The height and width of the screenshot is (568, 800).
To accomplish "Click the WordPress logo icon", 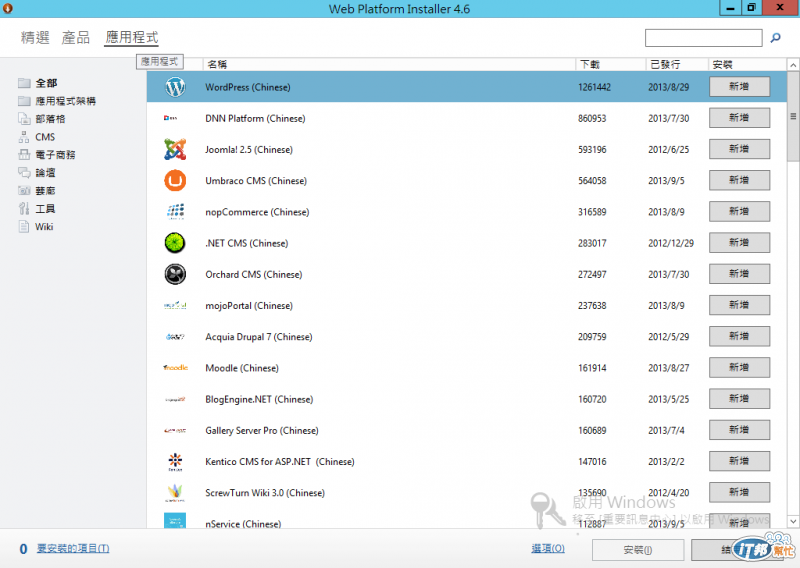I will (x=175, y=87).
